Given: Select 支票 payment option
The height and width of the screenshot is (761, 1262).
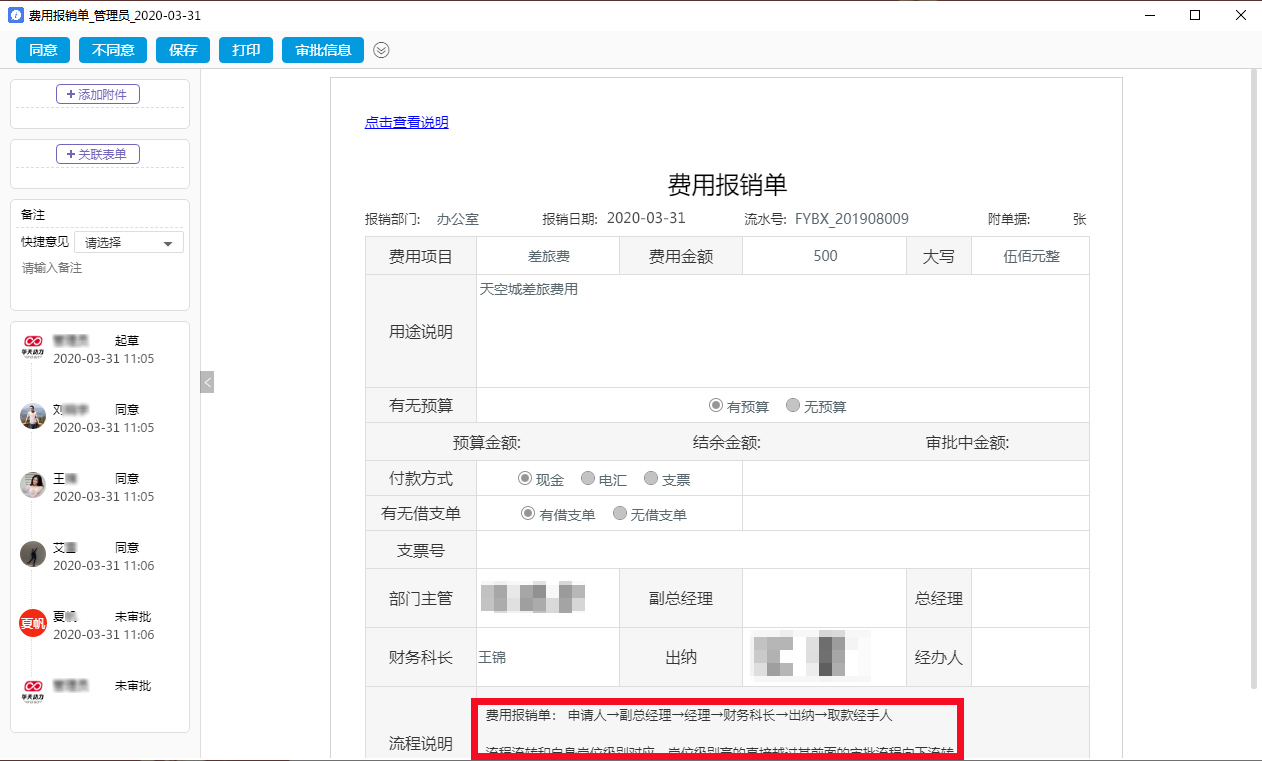Looking at the screenshot, I should pyautogui.click(x=651, y=478).
